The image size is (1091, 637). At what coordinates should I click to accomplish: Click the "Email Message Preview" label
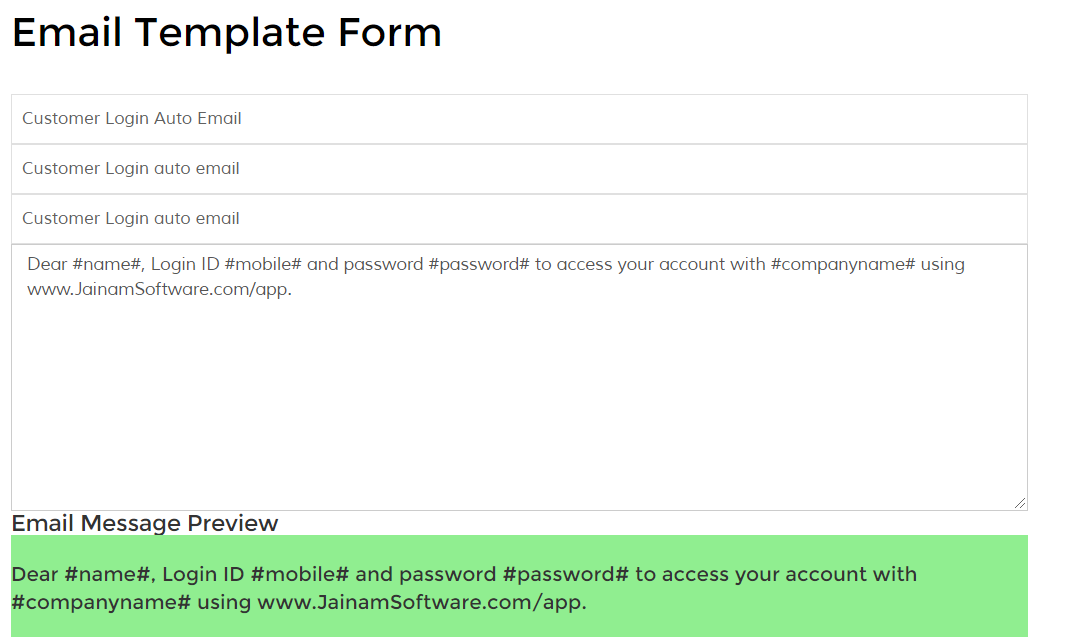click(x=145, y=523)
